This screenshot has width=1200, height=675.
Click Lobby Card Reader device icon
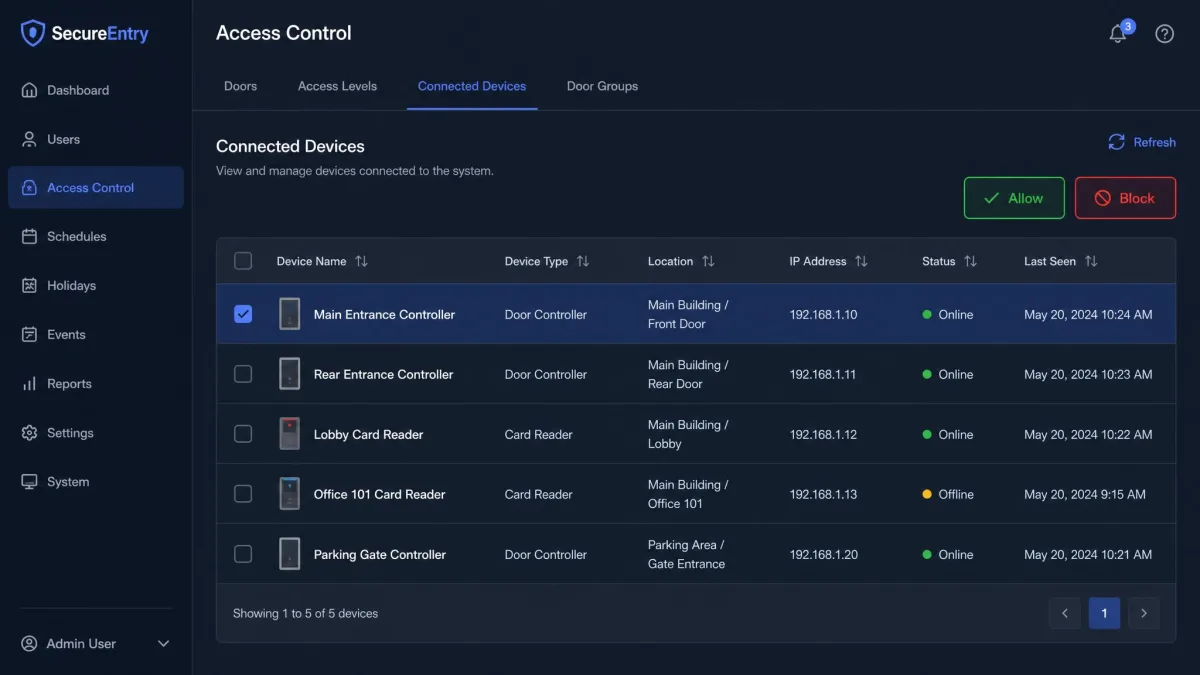click(289, 434)
